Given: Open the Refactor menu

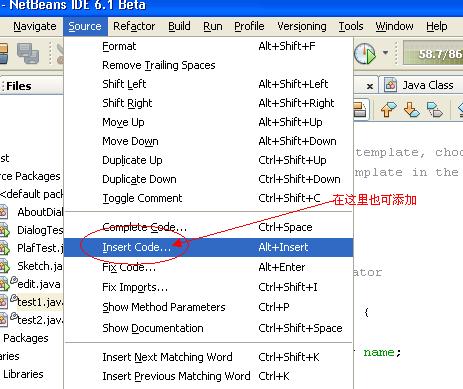Looking at the screenshot, I should click(134, 26).
